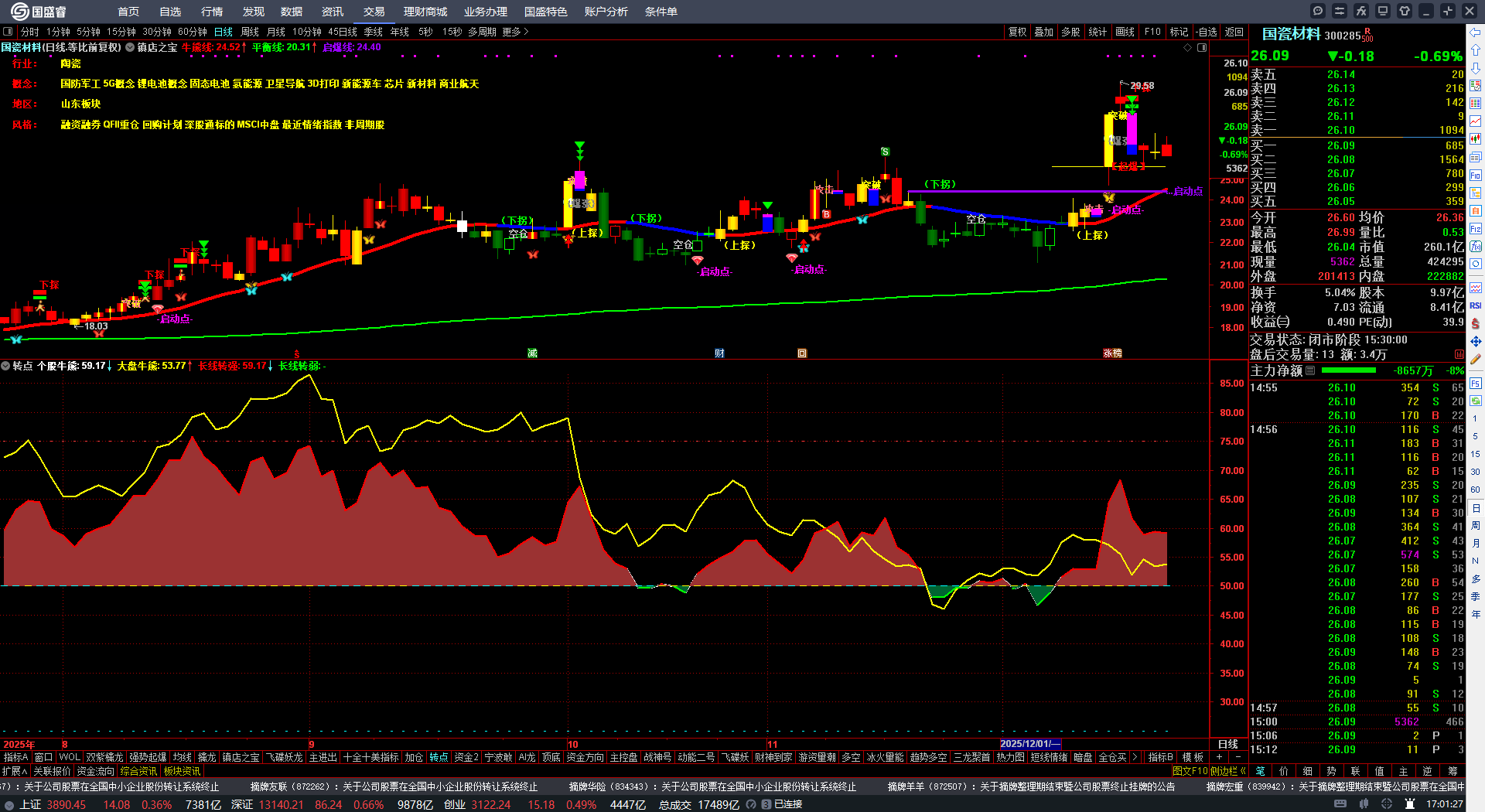
Task: Click the 已连接 connection status
Action: pos(788,805)
